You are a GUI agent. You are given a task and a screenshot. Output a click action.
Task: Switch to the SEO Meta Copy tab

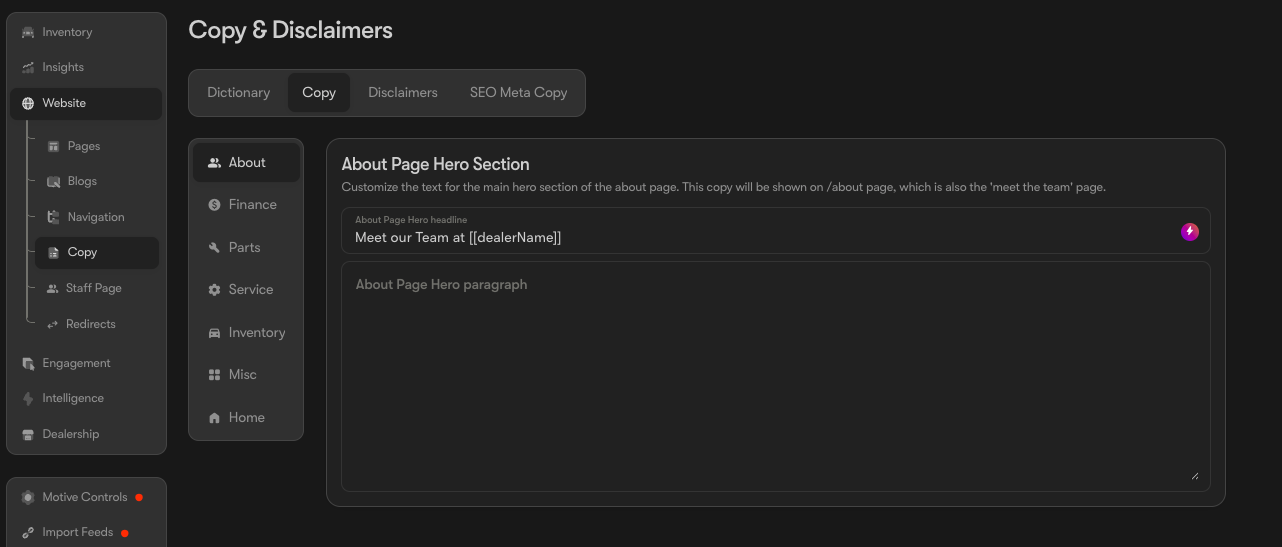518,92
